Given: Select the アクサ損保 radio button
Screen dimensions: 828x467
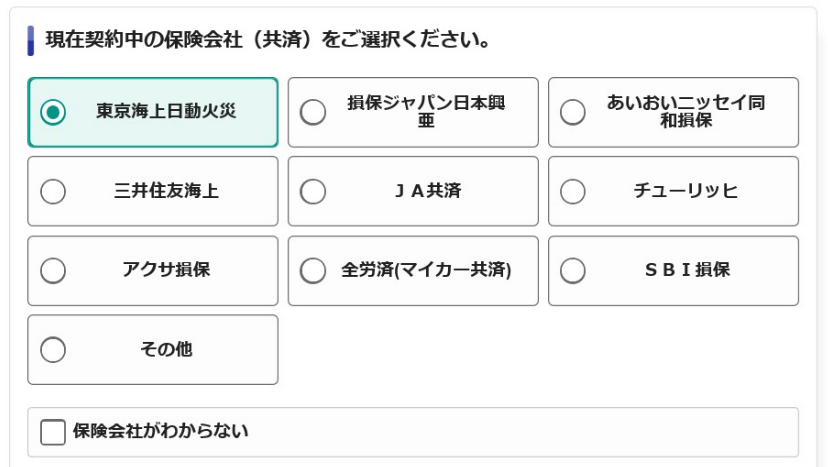Looking at the screenshot, I should tap(53, 270).
